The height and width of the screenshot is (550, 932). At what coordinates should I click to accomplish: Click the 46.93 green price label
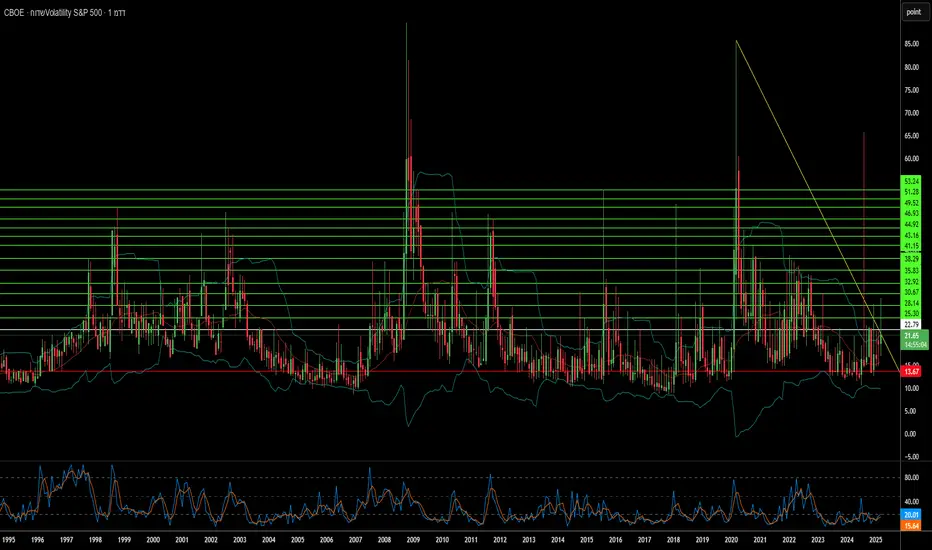pos(911,213)
